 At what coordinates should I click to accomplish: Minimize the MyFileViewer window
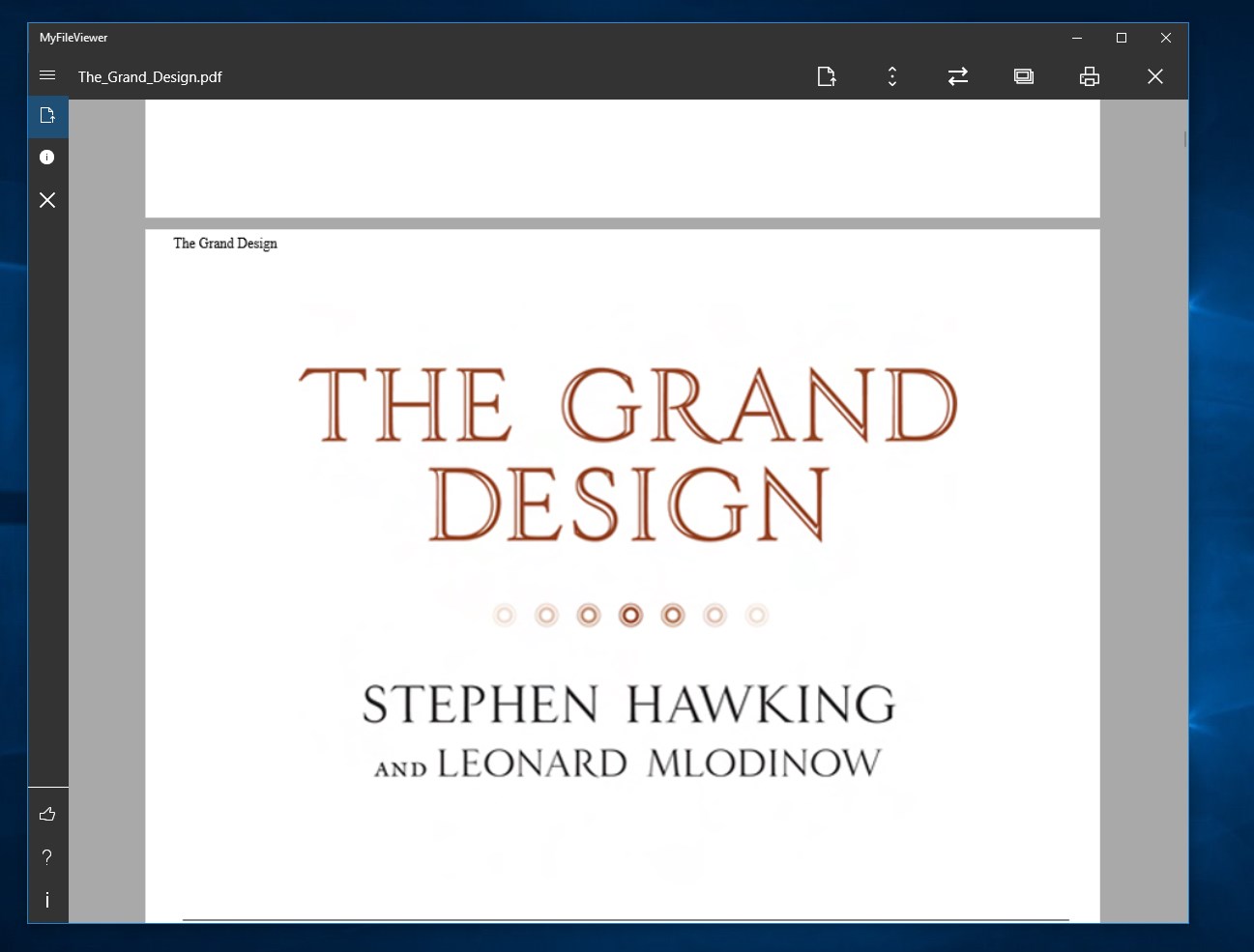(1077, 38)
